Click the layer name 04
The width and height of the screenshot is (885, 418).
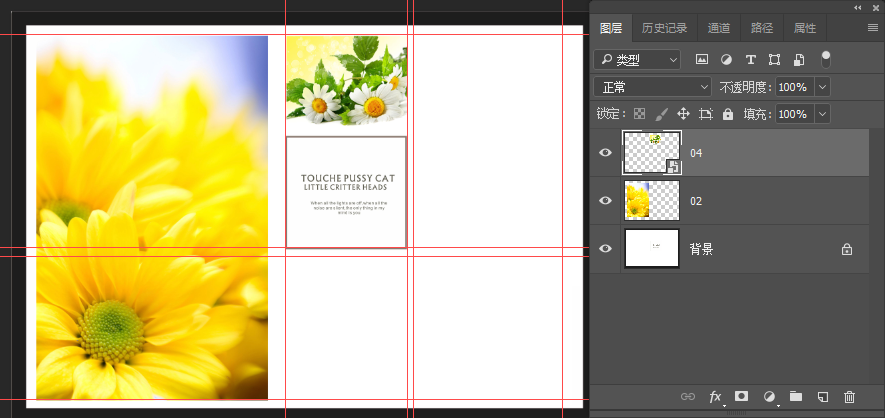pyautogui.click(x=696, y=153)
